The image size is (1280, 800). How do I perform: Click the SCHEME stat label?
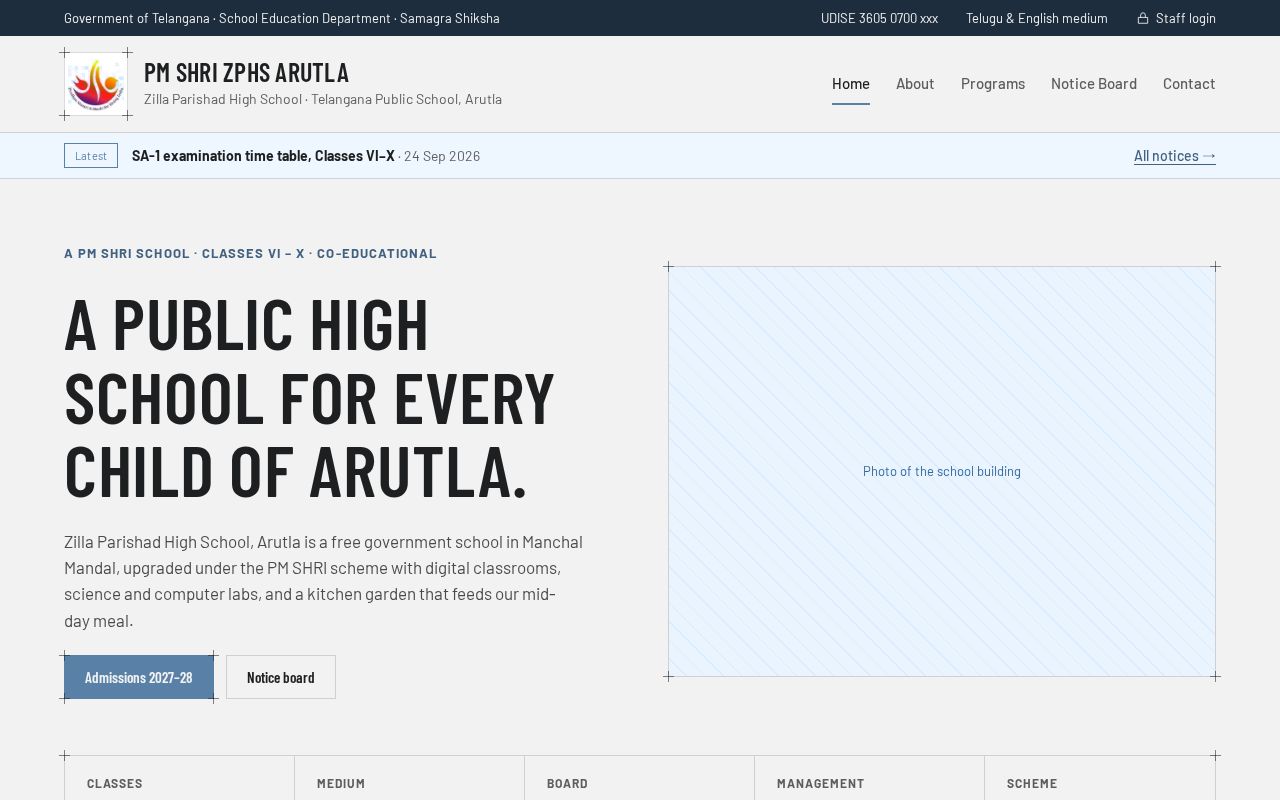[x=1032, y=784]
